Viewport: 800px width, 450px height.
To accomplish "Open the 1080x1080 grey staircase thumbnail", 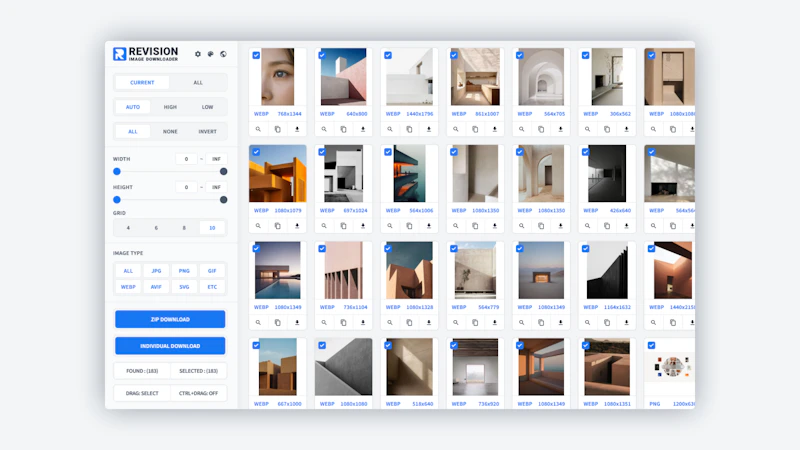I will pyautogui.click(x=343, y=367).
